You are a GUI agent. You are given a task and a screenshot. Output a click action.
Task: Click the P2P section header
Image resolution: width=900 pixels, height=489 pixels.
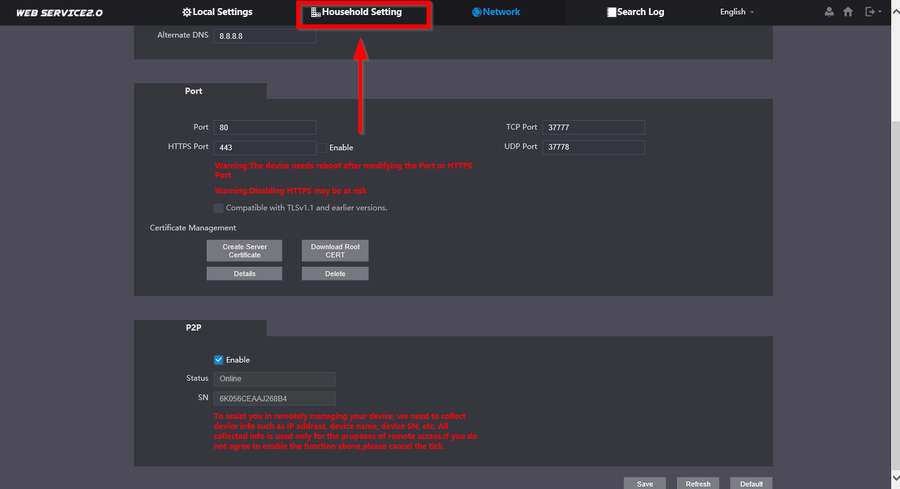click(200, 328)
